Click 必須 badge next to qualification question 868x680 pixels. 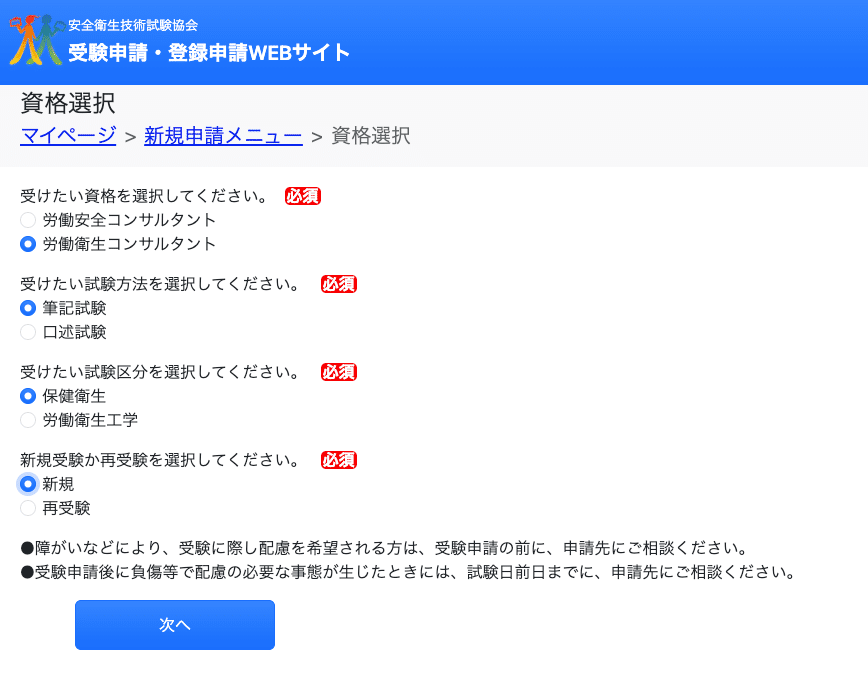click(x=303, y=196)
